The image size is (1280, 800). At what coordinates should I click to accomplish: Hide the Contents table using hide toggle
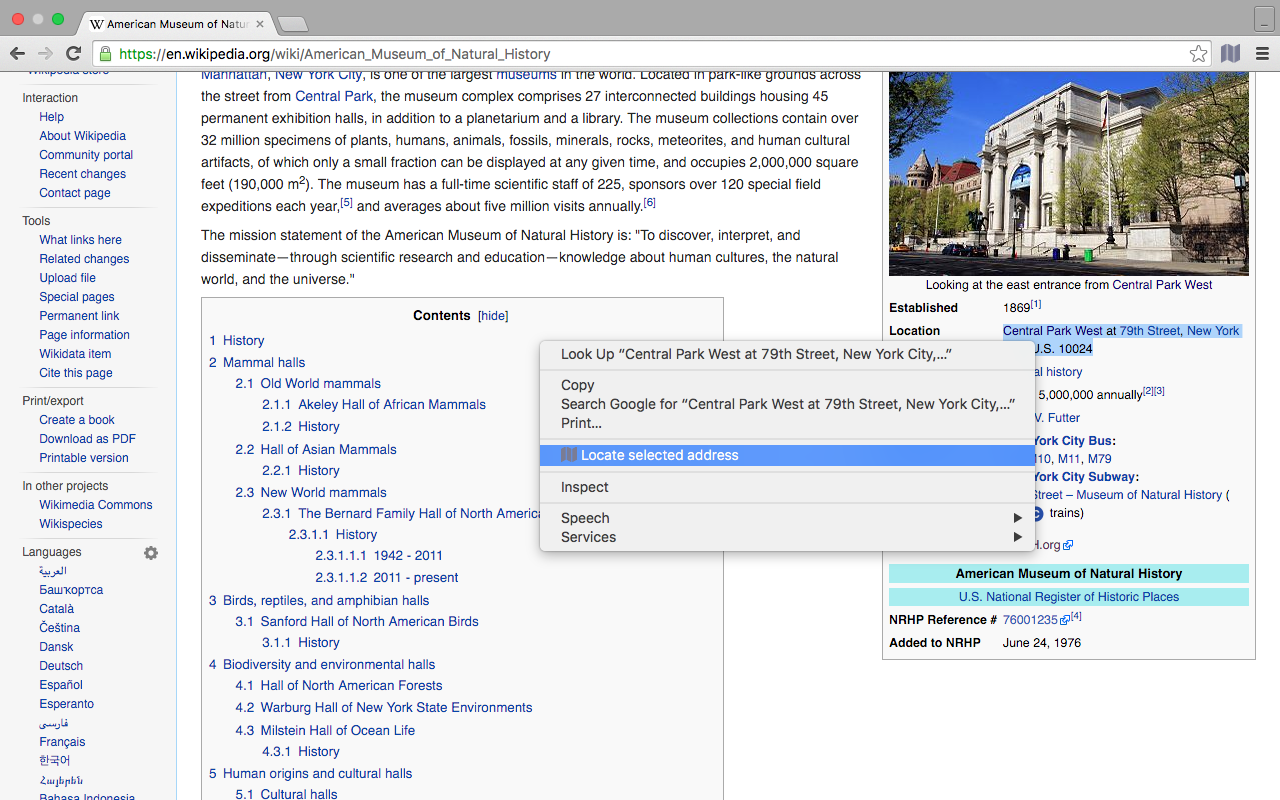point(493,316)
